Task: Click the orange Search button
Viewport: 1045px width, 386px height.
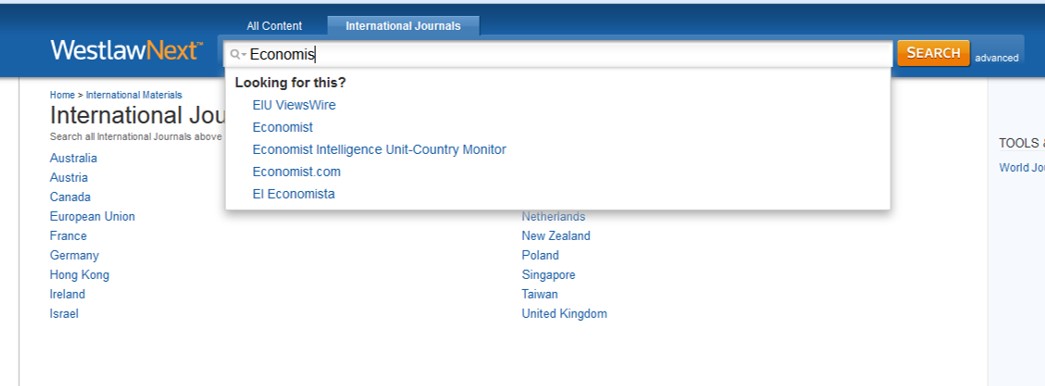Action: [933, 53]
